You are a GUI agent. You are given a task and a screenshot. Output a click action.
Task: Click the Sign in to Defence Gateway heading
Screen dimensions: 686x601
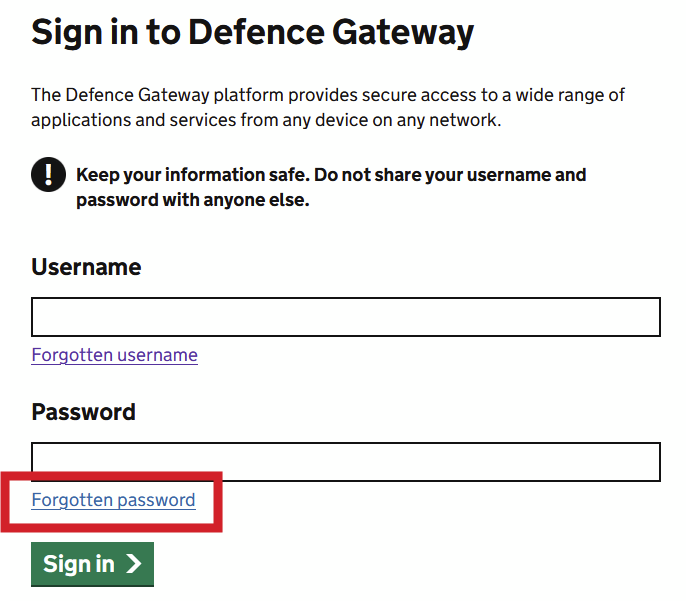coord(252,33)
